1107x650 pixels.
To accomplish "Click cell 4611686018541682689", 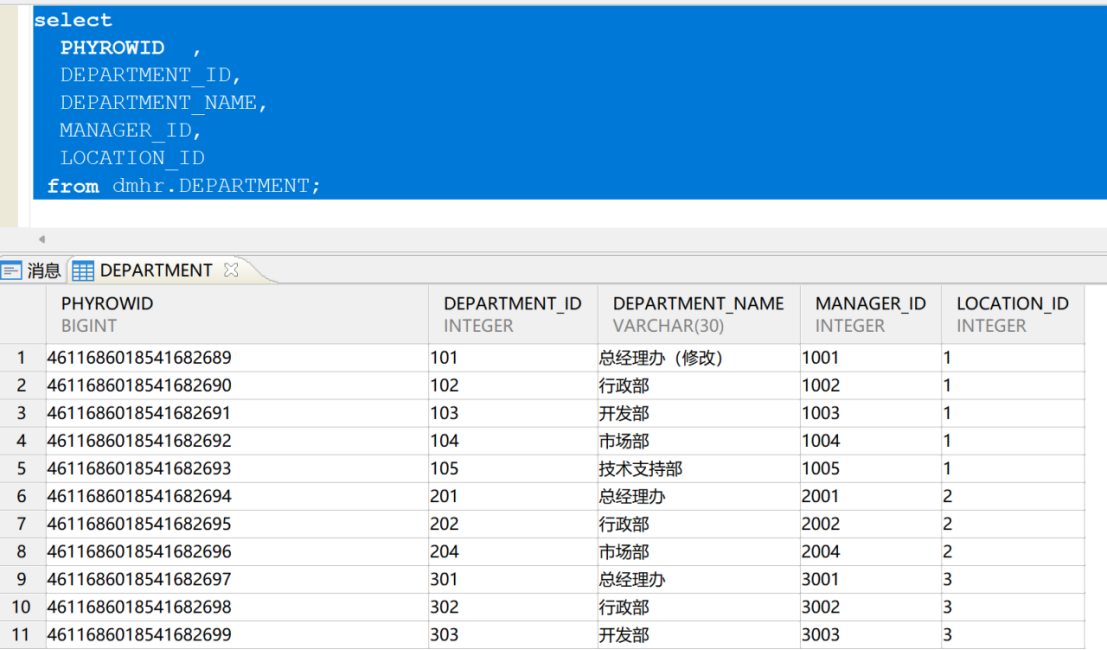I will 237,358.
